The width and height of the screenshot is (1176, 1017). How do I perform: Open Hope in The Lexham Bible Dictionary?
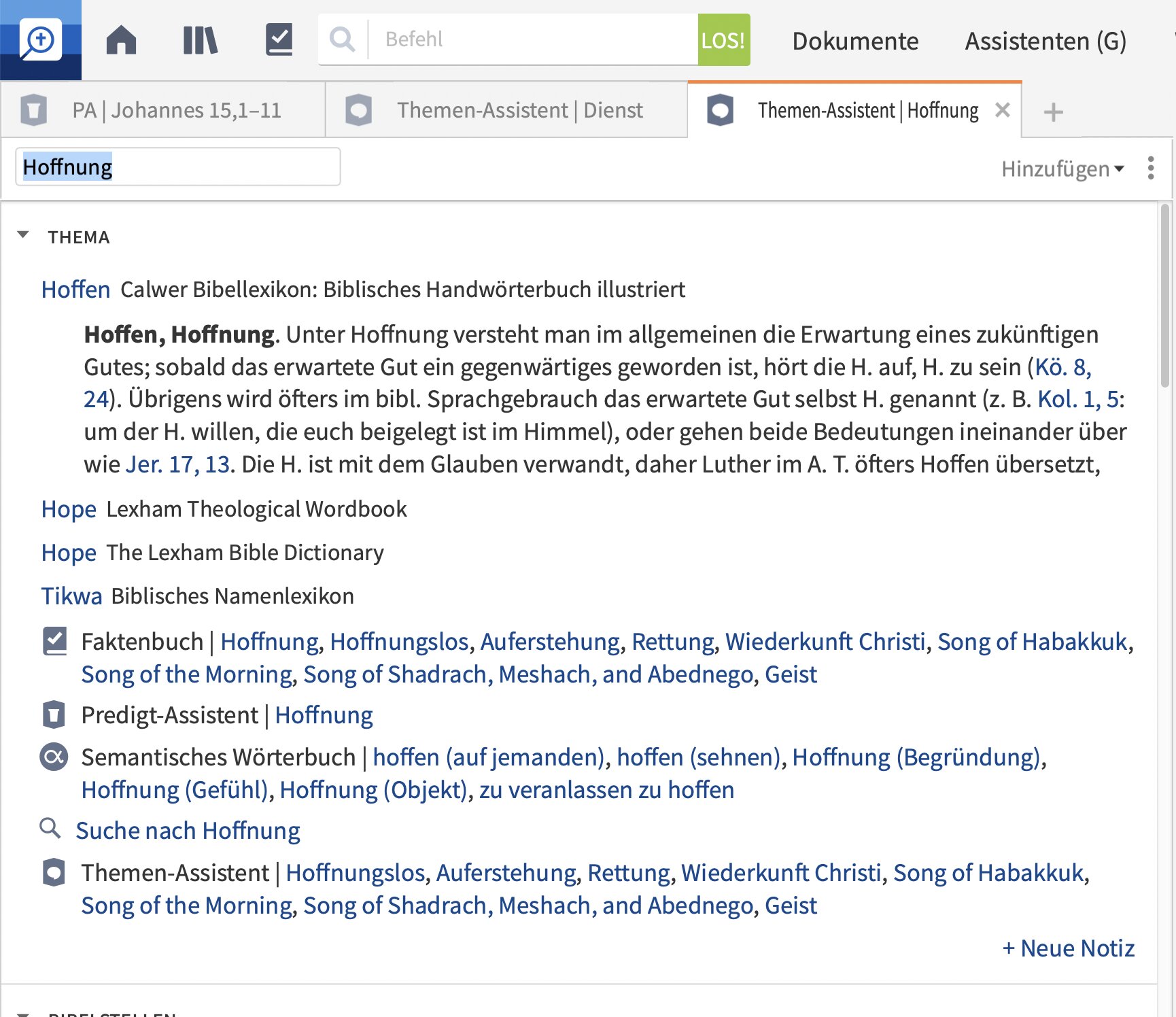point(69,553)
